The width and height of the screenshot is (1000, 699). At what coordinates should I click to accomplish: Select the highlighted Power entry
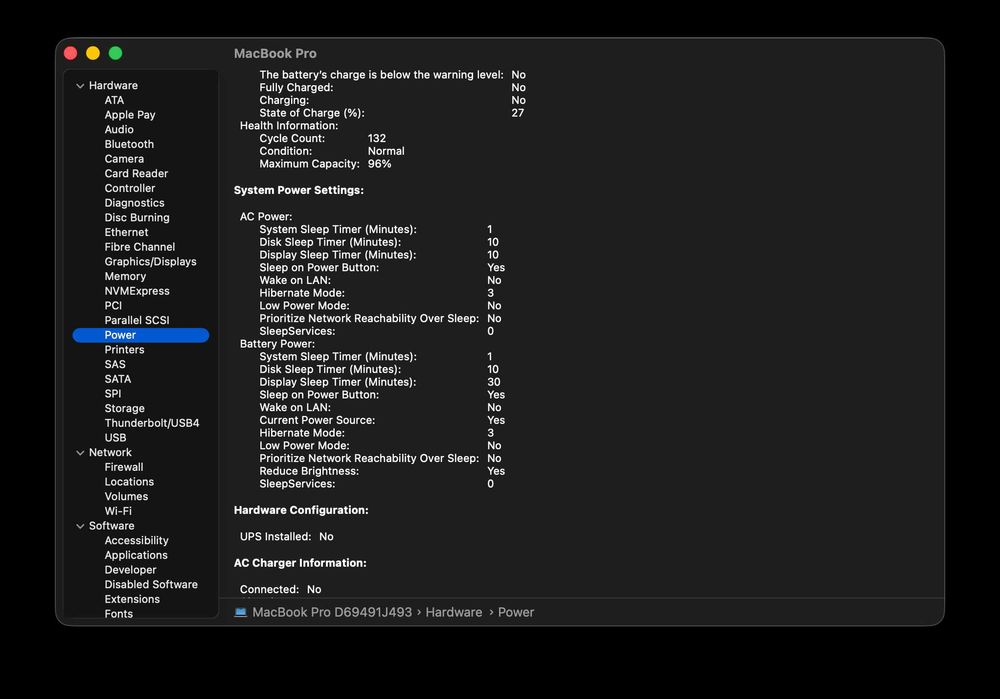(x=141, y=335)
